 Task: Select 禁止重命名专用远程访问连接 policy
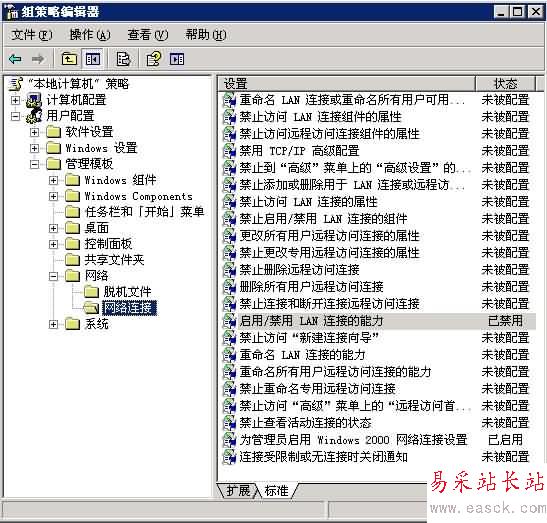(x=317, y=389)
